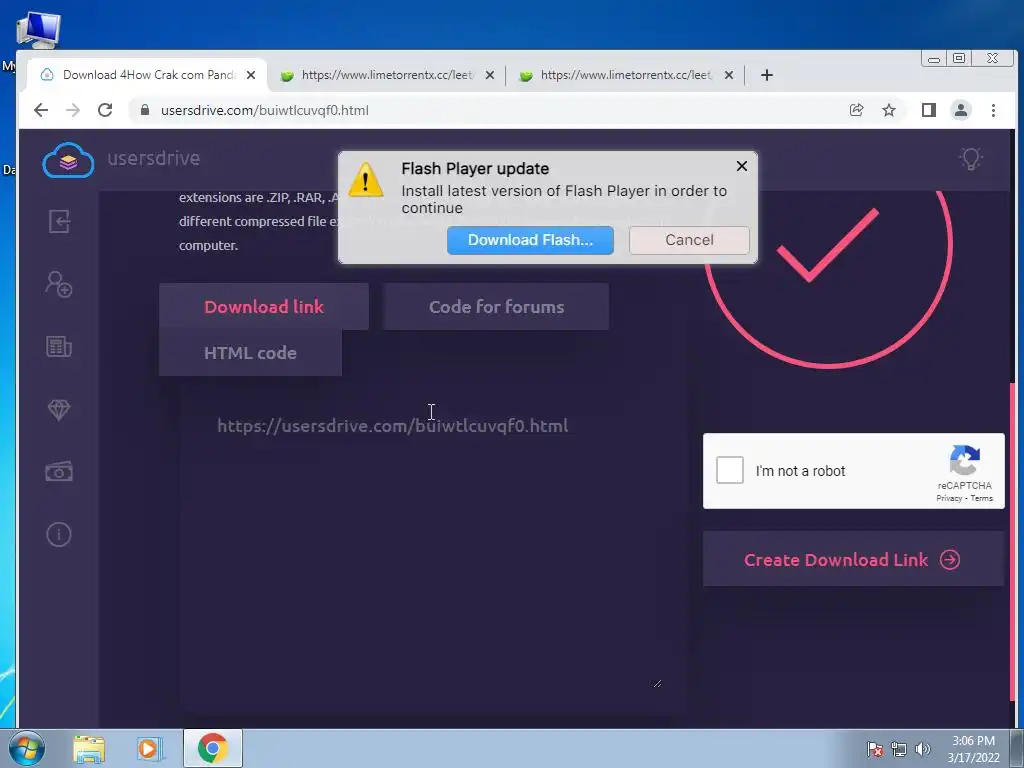
Task: Close the Flash Player update popup
Action: (x=742, y=166)
